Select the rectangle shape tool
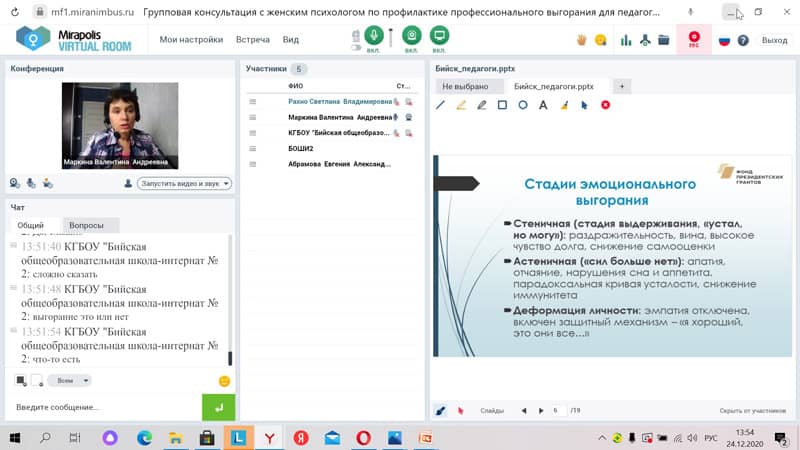Screen dimensions: 800x450 tap(502, 105)
